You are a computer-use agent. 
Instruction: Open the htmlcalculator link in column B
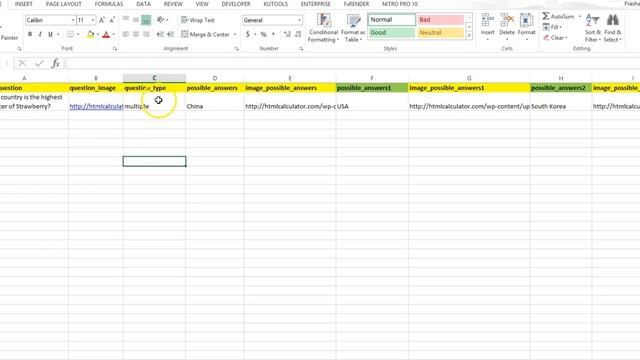click(x=96, y=106)
